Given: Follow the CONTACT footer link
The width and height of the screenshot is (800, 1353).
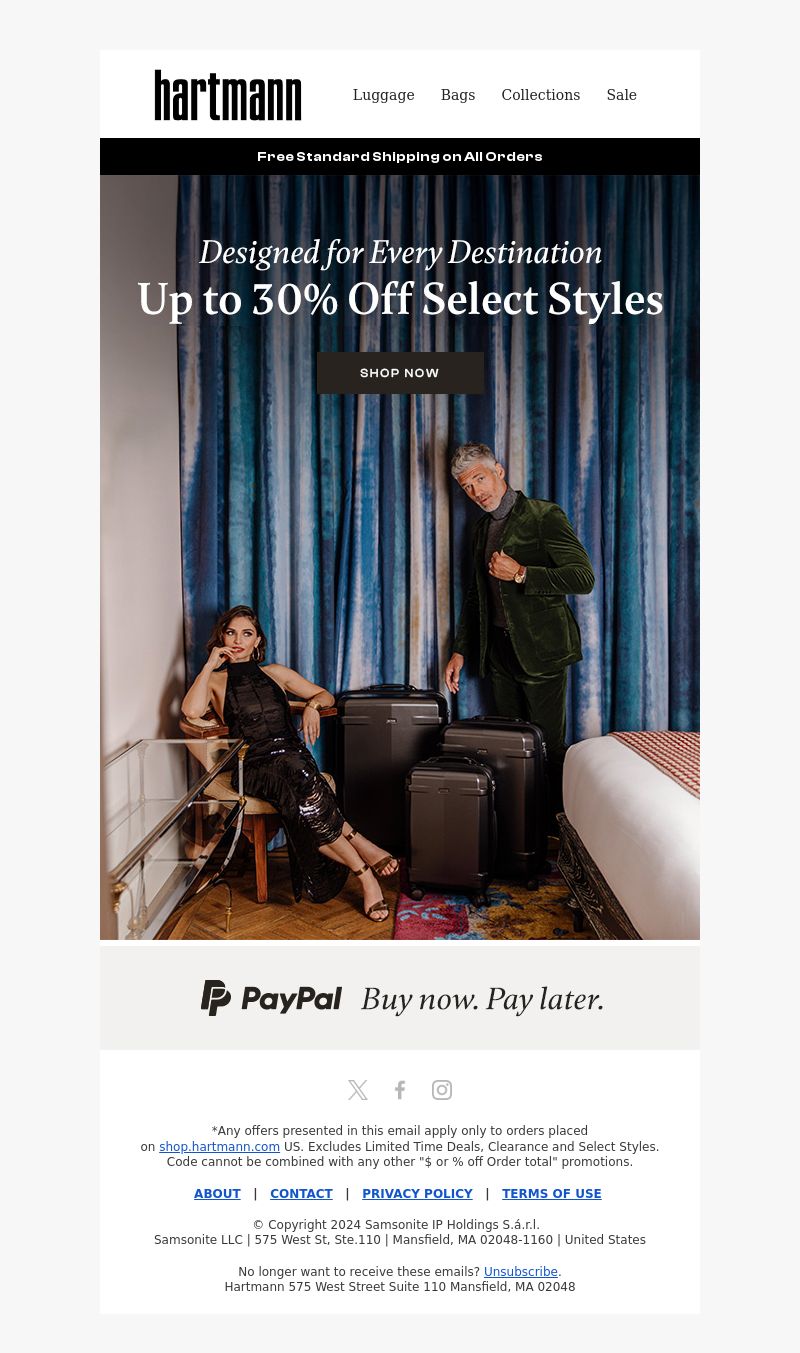Looking at the screenshot, I should 301,1194.
